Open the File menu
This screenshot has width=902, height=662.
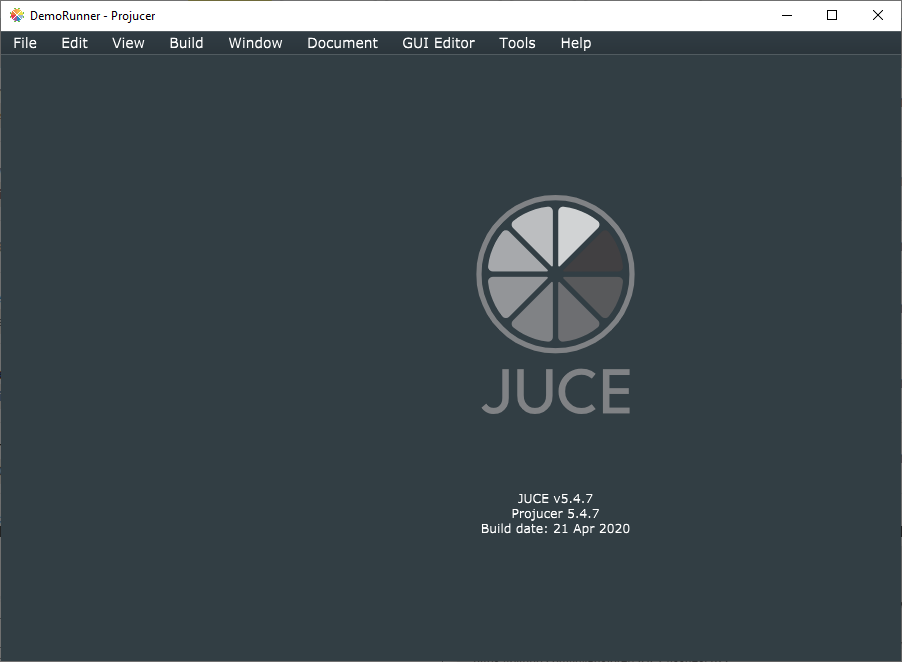(25, 43)
